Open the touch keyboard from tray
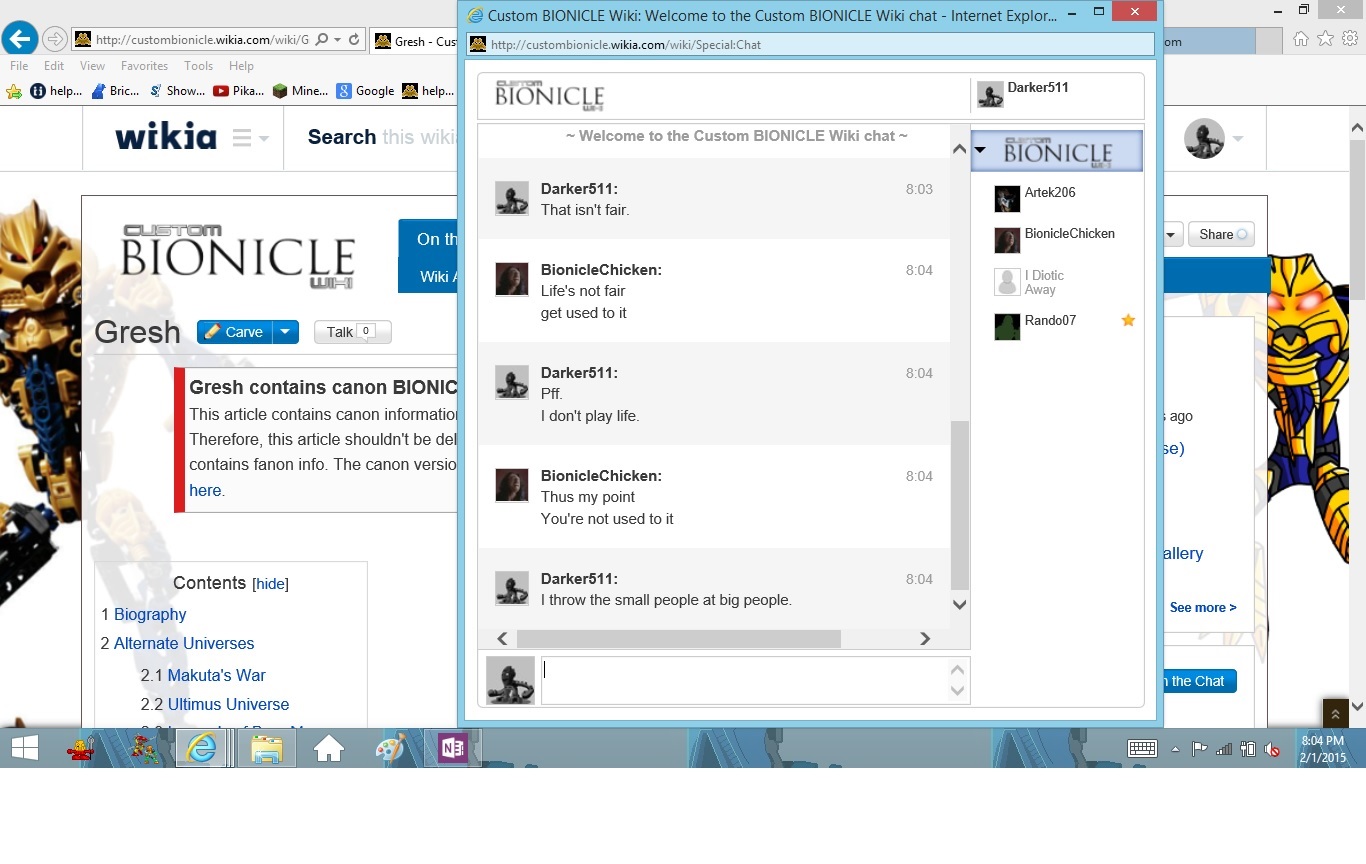 1142,748
